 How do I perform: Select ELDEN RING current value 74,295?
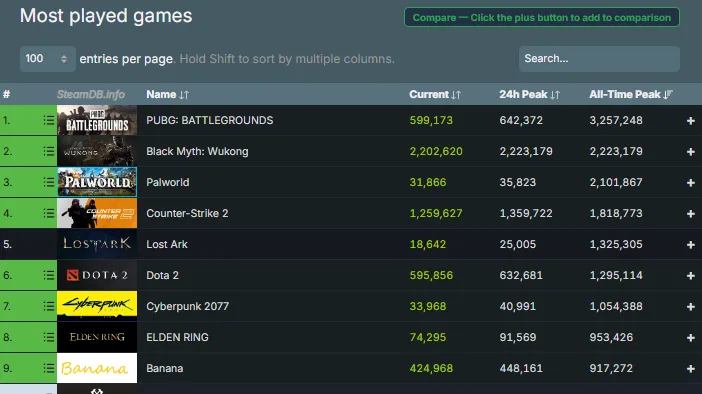(428, 337)
